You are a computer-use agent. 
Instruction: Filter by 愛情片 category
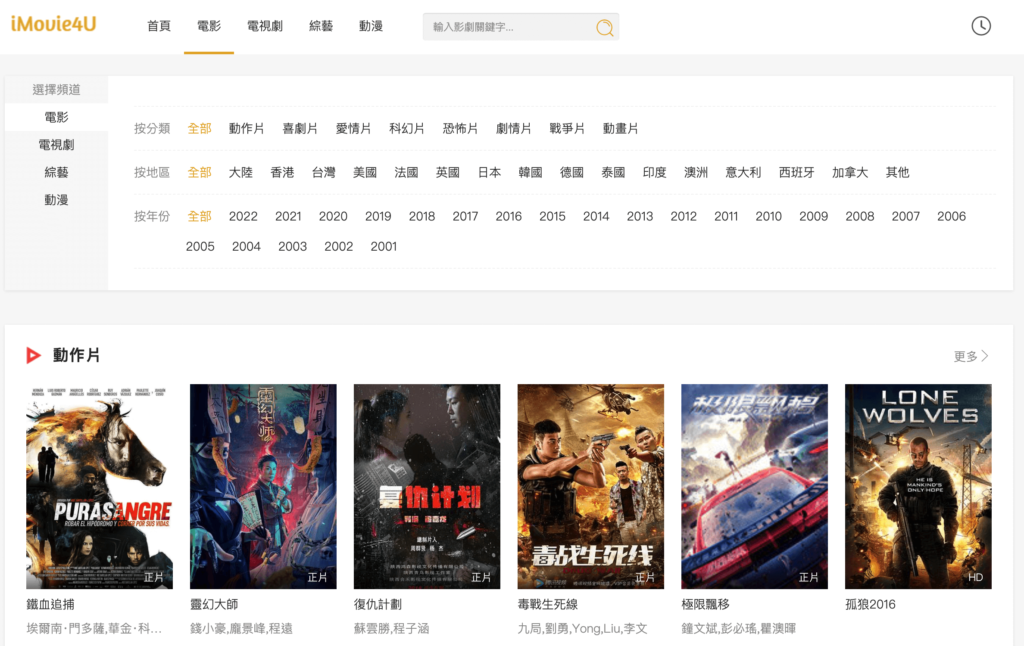[x=353, y=129]
